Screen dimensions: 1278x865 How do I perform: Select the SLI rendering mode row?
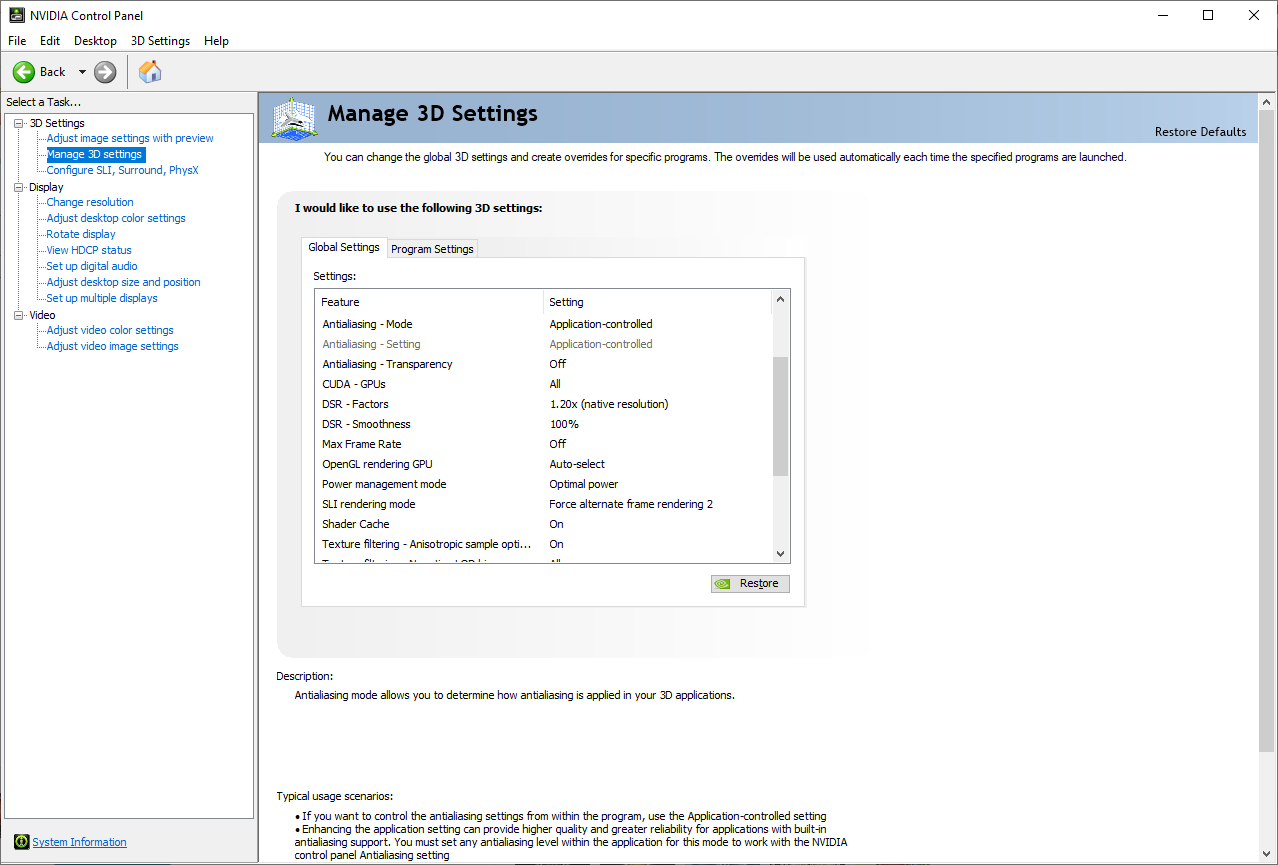543,504
